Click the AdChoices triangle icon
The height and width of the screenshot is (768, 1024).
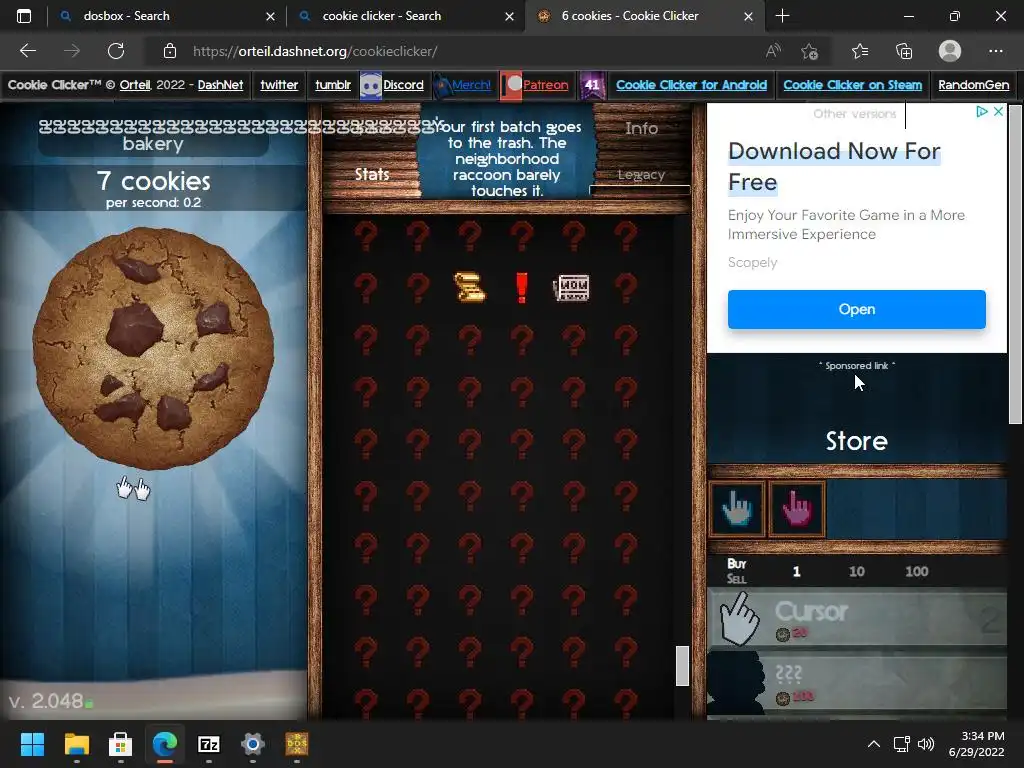(982, 112)
